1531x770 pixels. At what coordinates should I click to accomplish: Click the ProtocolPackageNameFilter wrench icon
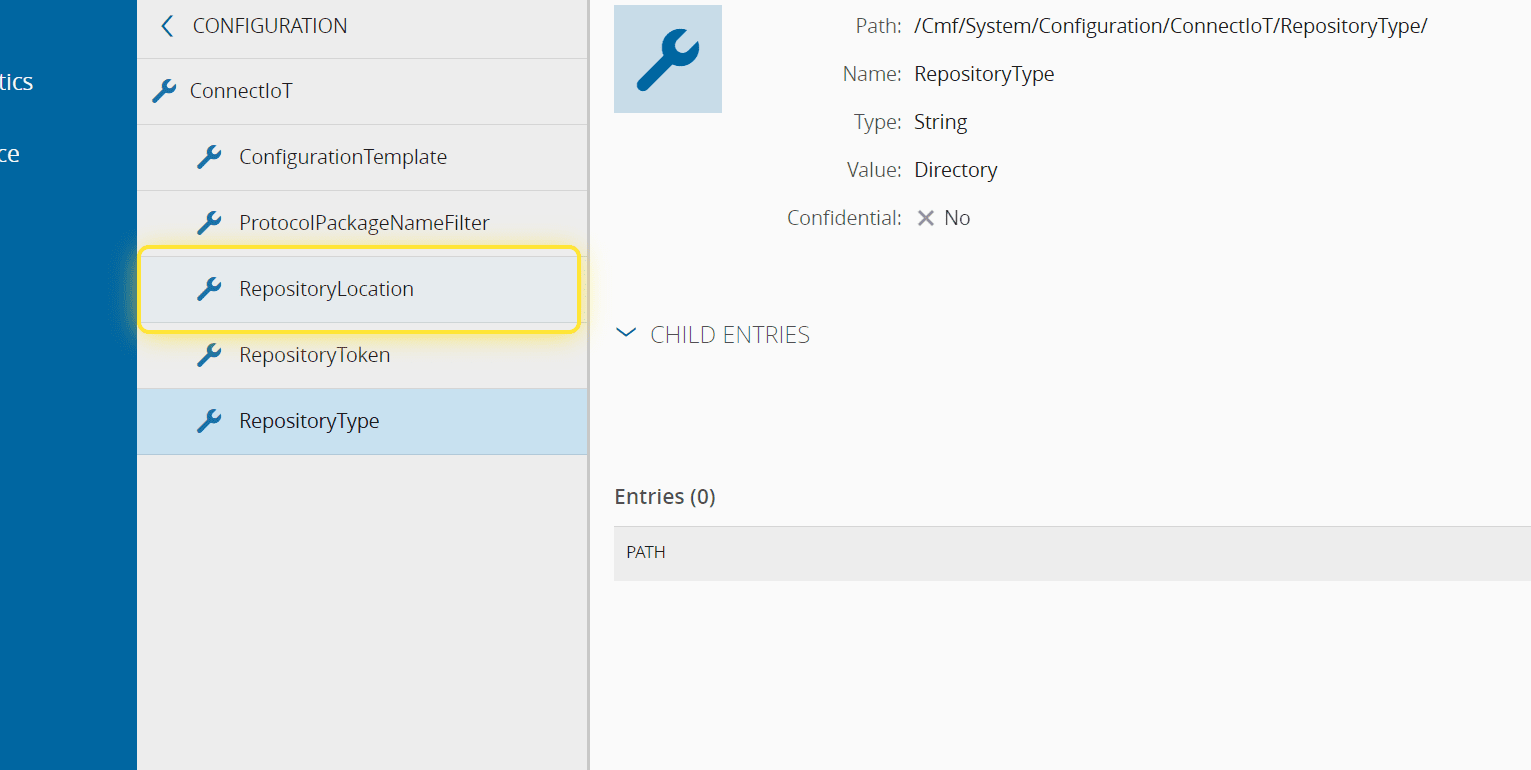tap(209, 223)
